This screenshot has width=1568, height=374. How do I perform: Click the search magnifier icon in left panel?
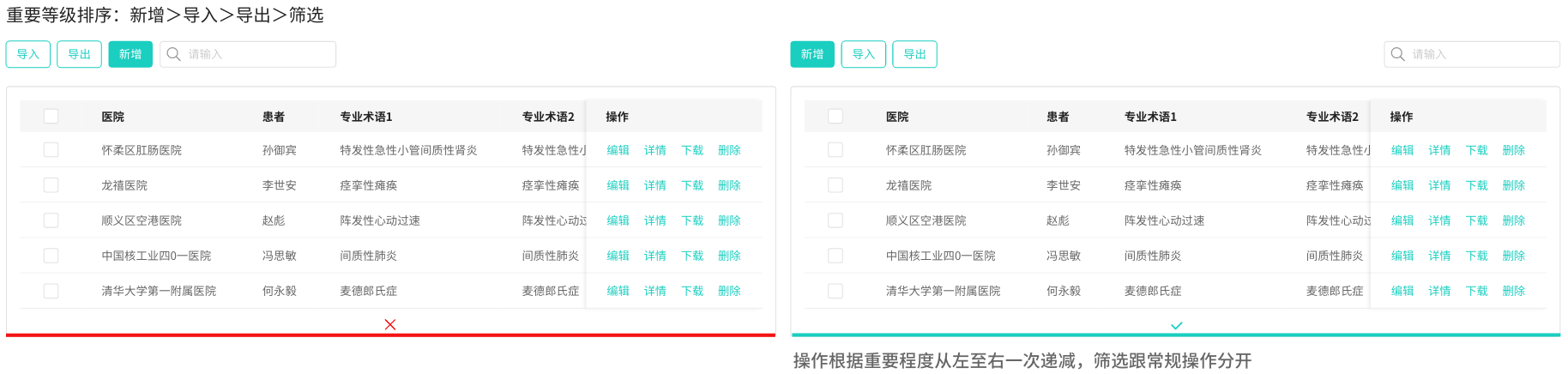(173, 54)
